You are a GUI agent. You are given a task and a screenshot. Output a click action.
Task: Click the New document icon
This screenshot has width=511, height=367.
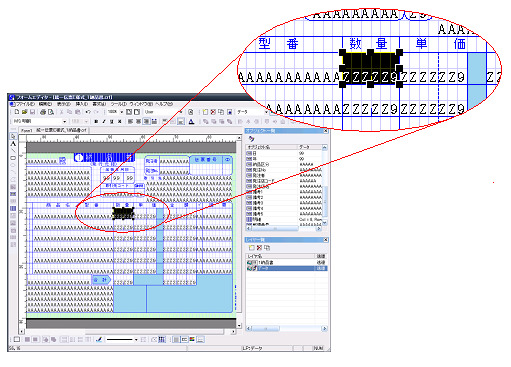tap(17, 112)
